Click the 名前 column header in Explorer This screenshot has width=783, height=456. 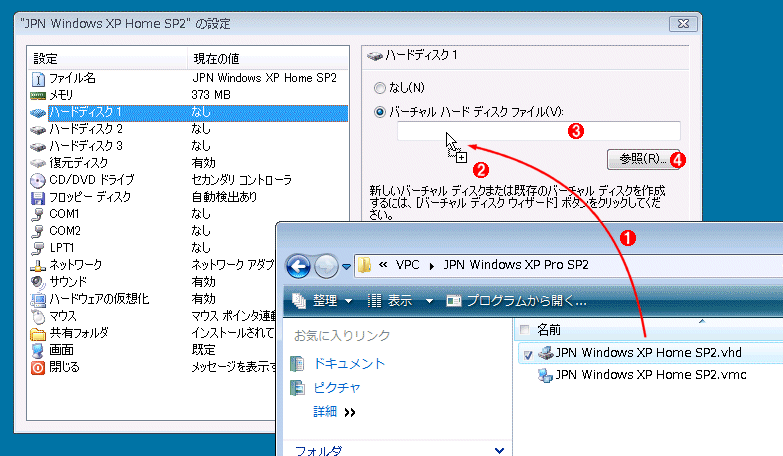point(549,330)
